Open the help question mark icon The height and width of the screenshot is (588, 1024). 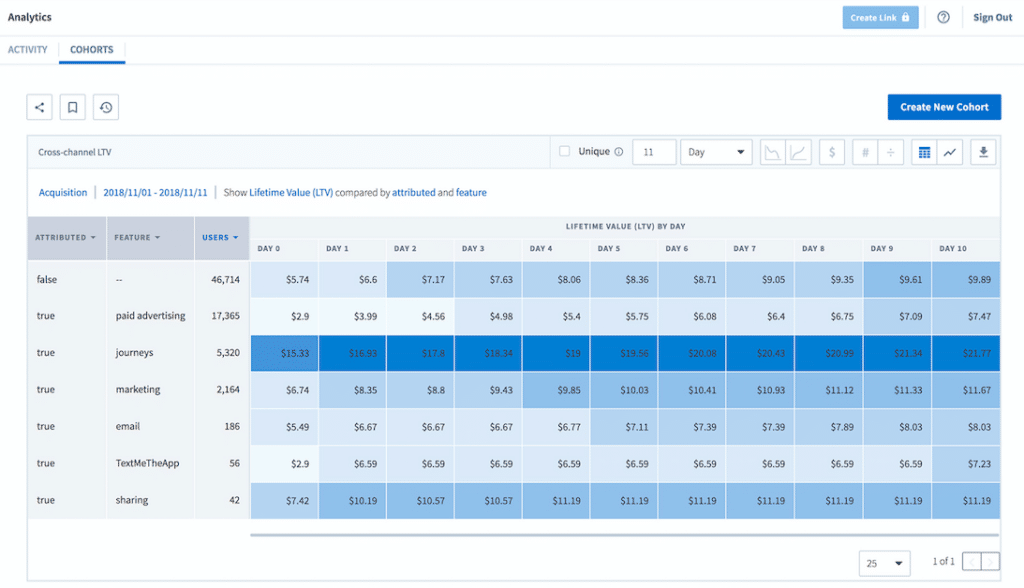(x=945, y=17)
